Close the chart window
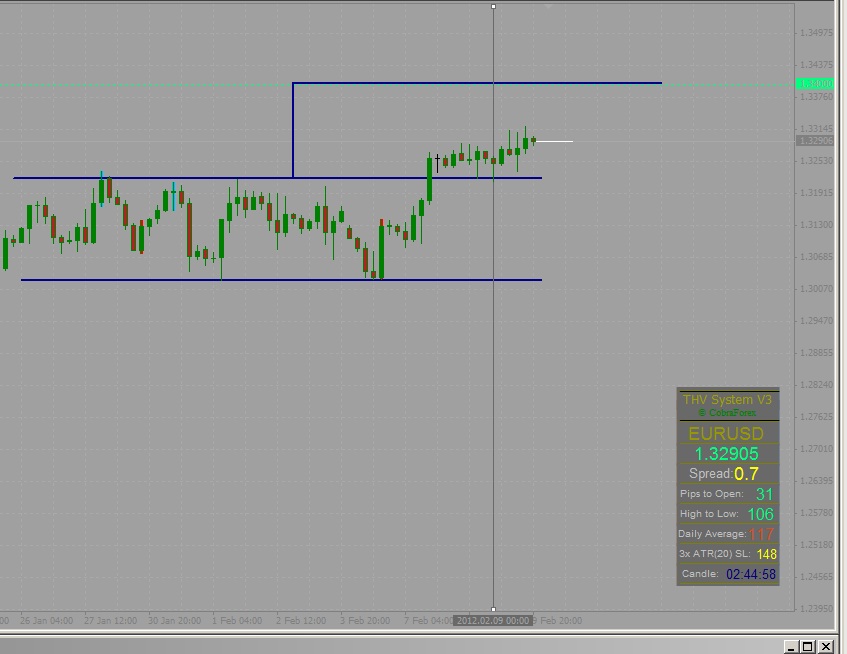 point(826,646)
